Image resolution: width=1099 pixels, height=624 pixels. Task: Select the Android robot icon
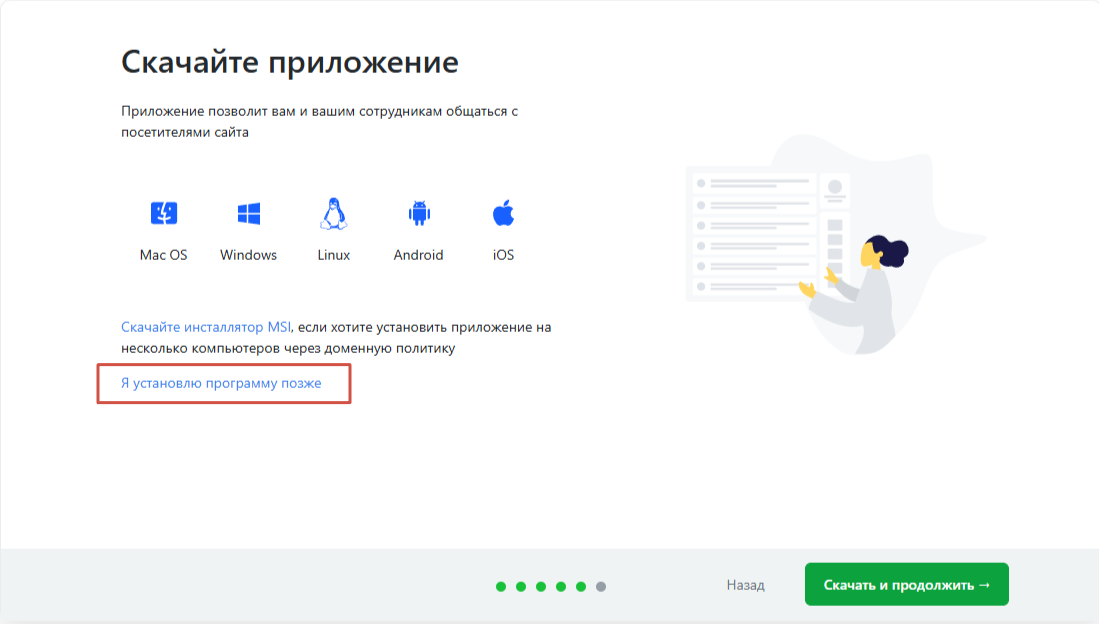coord(419,213)
